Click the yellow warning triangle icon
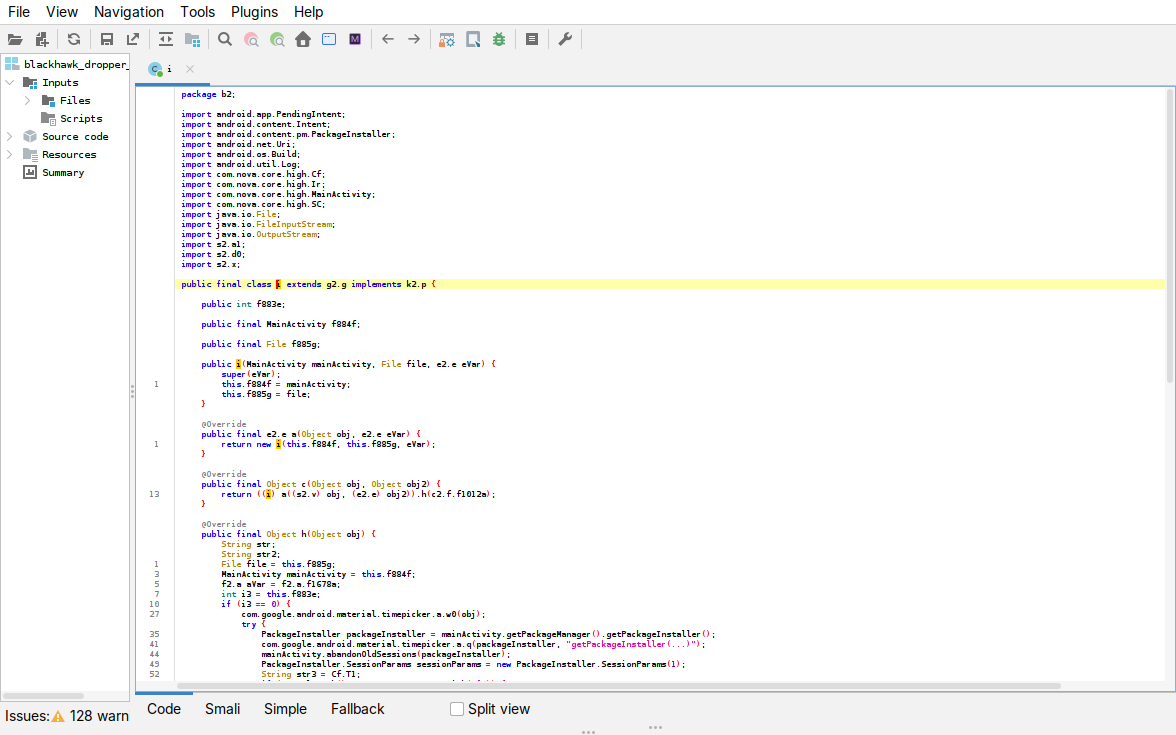The image size is (1176, 735). pos(58,716)
